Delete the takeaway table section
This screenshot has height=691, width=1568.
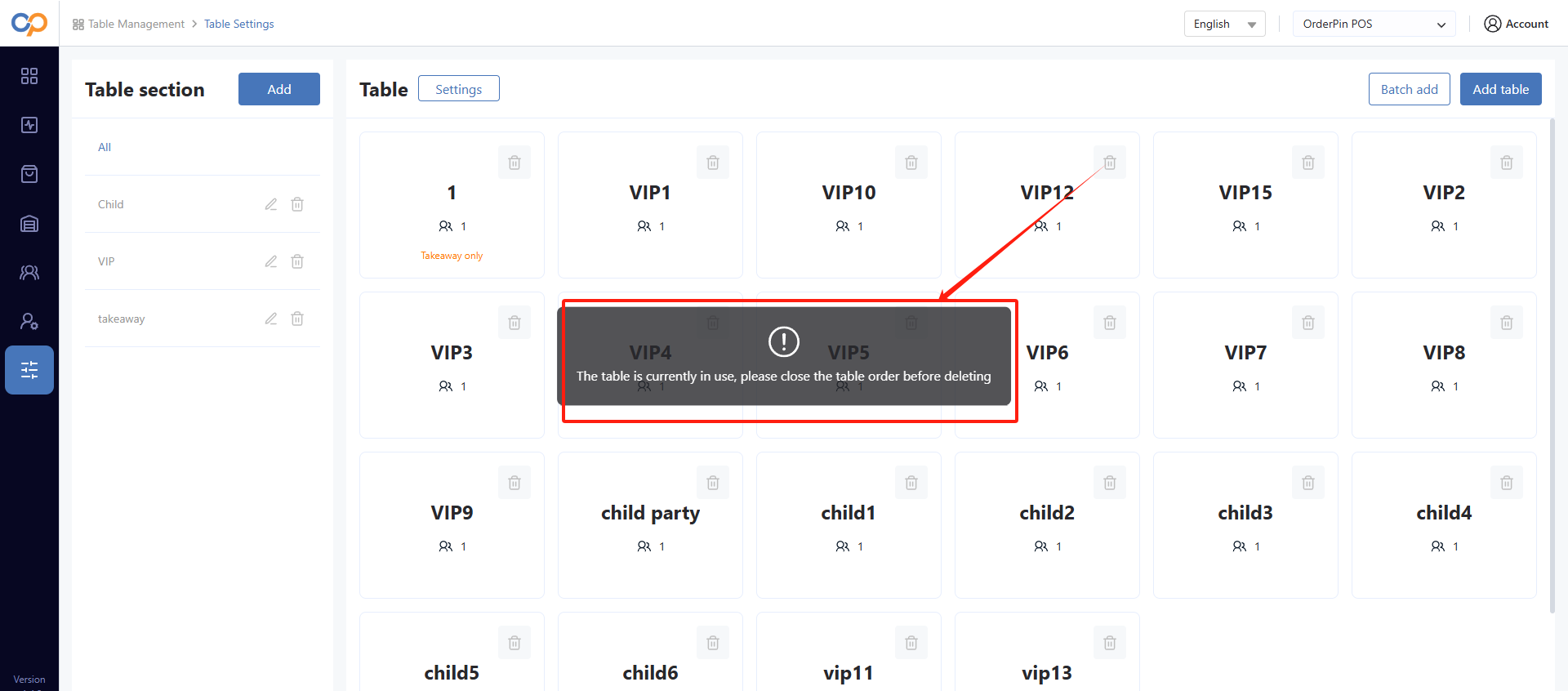297,319
